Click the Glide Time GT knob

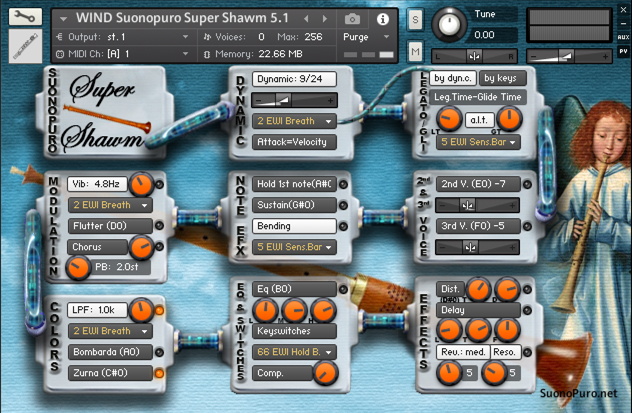click(509, 118)
